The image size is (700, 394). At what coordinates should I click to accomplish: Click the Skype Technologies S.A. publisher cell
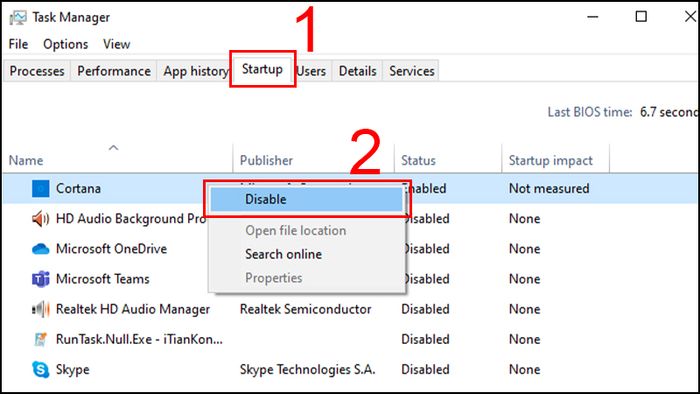click(308, 369)
